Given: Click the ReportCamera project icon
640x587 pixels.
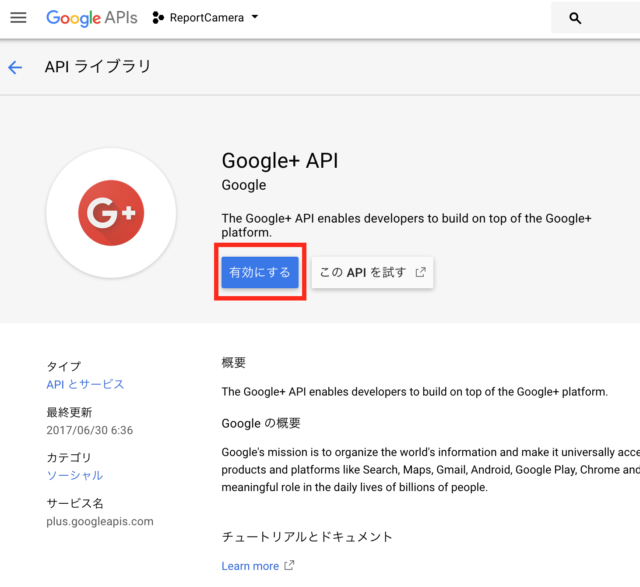Looking at the screenshot, I should click(158, 18).
